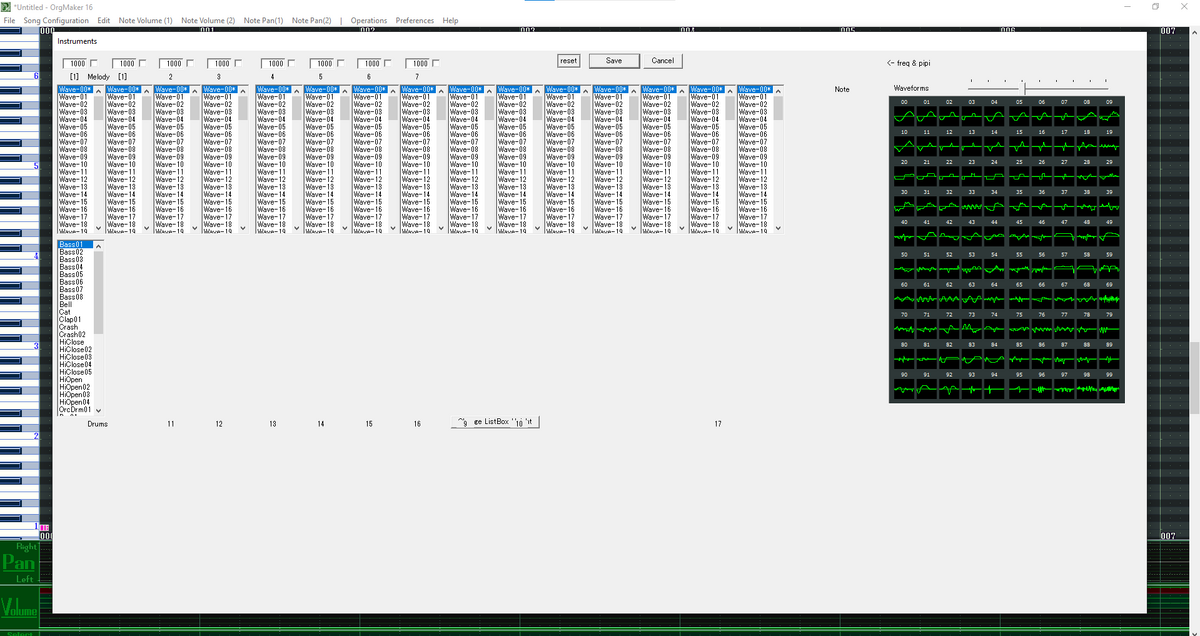The image size is (1200, 636).
Task: Select waveform thumbnail 70
Action: point(904,327)
